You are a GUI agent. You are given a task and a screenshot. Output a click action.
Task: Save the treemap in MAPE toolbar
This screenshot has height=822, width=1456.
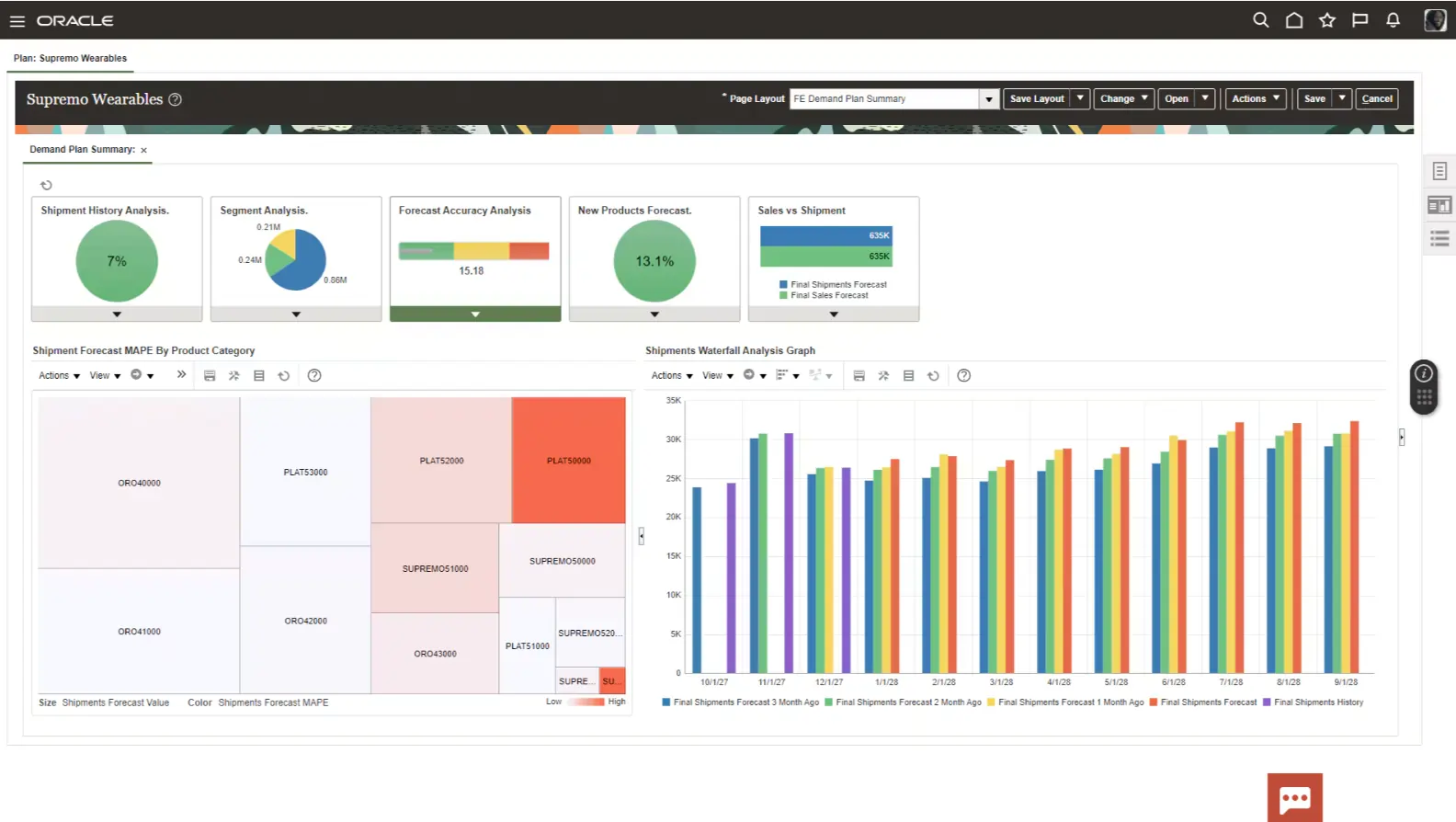[210, 375]
